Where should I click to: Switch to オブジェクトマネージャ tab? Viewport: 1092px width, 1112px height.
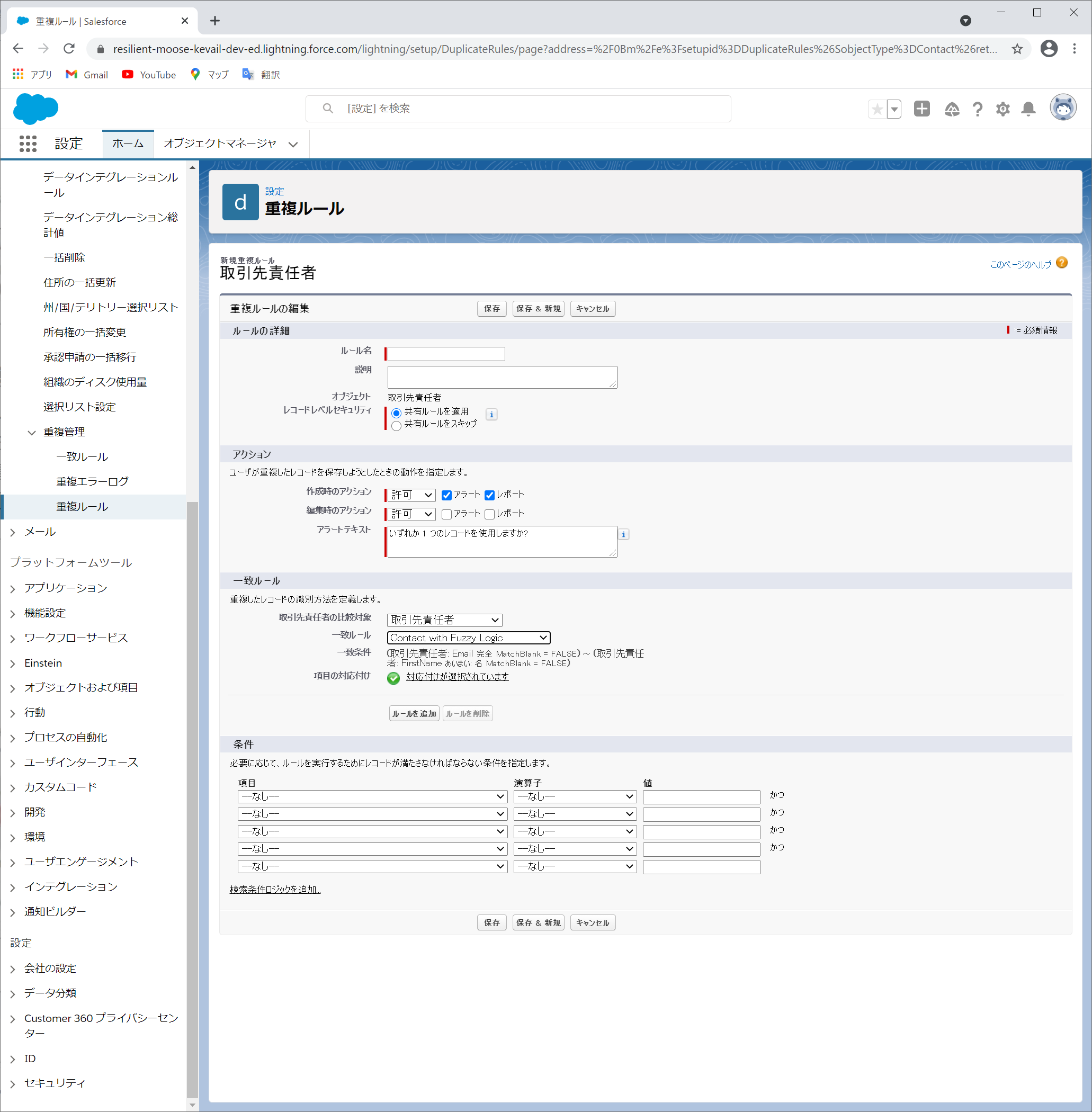220,144
